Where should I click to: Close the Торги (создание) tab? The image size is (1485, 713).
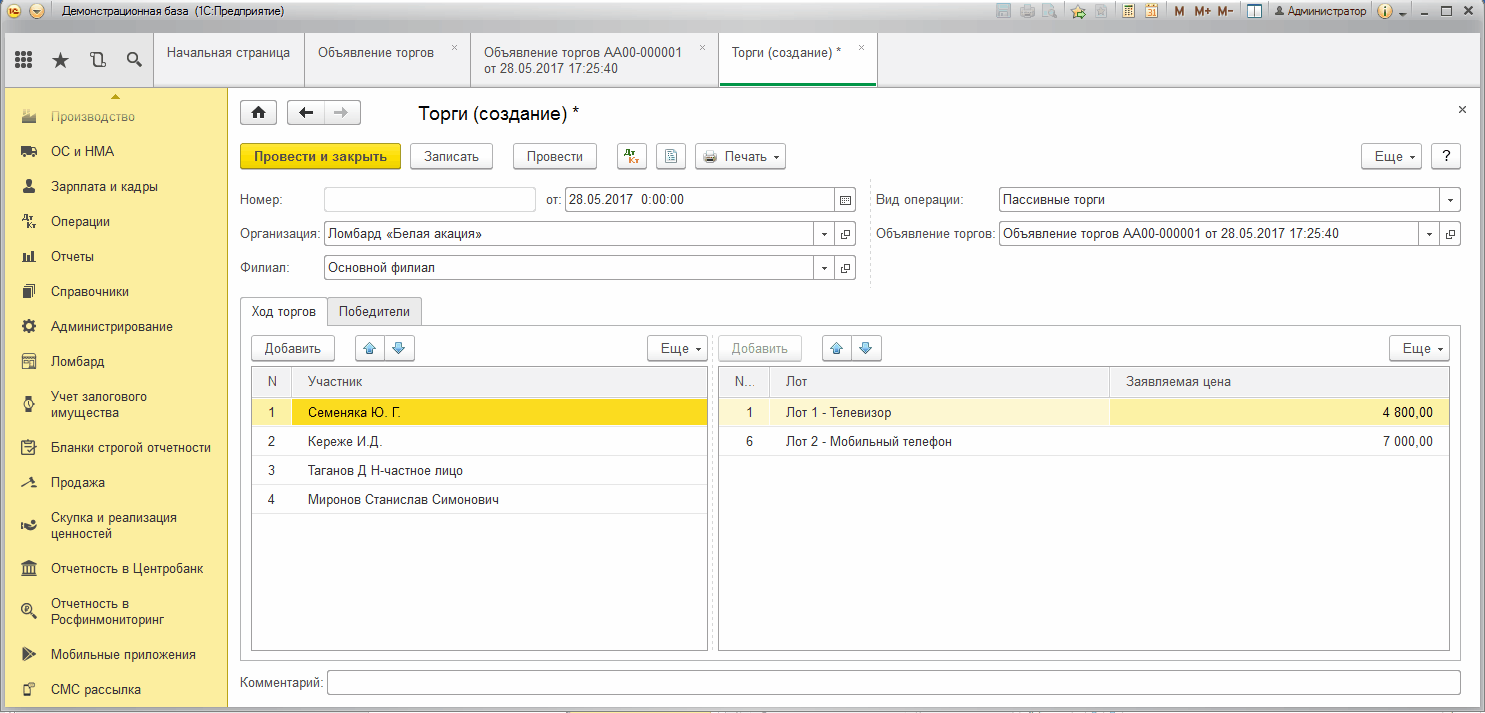[862, 47]
